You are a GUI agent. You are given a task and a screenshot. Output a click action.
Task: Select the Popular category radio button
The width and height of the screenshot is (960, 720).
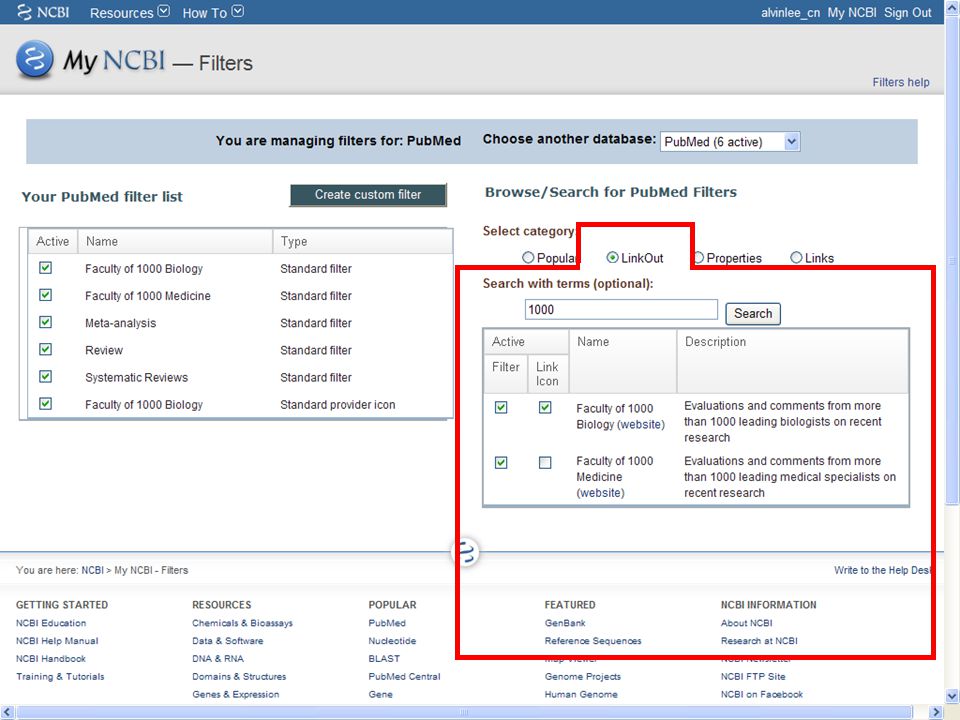coord(528,258)
